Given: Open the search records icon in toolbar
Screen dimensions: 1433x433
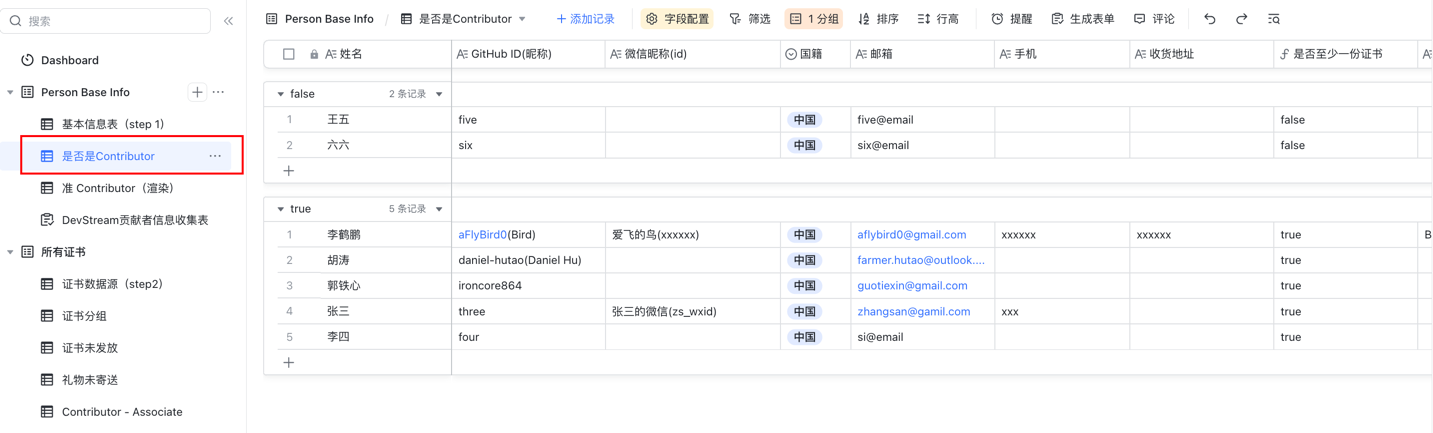Looking at the screenshot, I should pos(1273,19).
